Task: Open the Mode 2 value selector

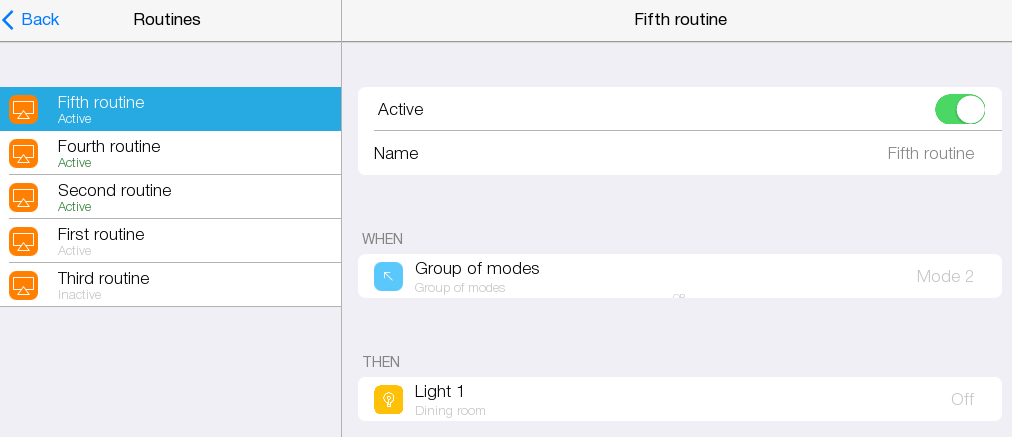Action: pos(944,276)
